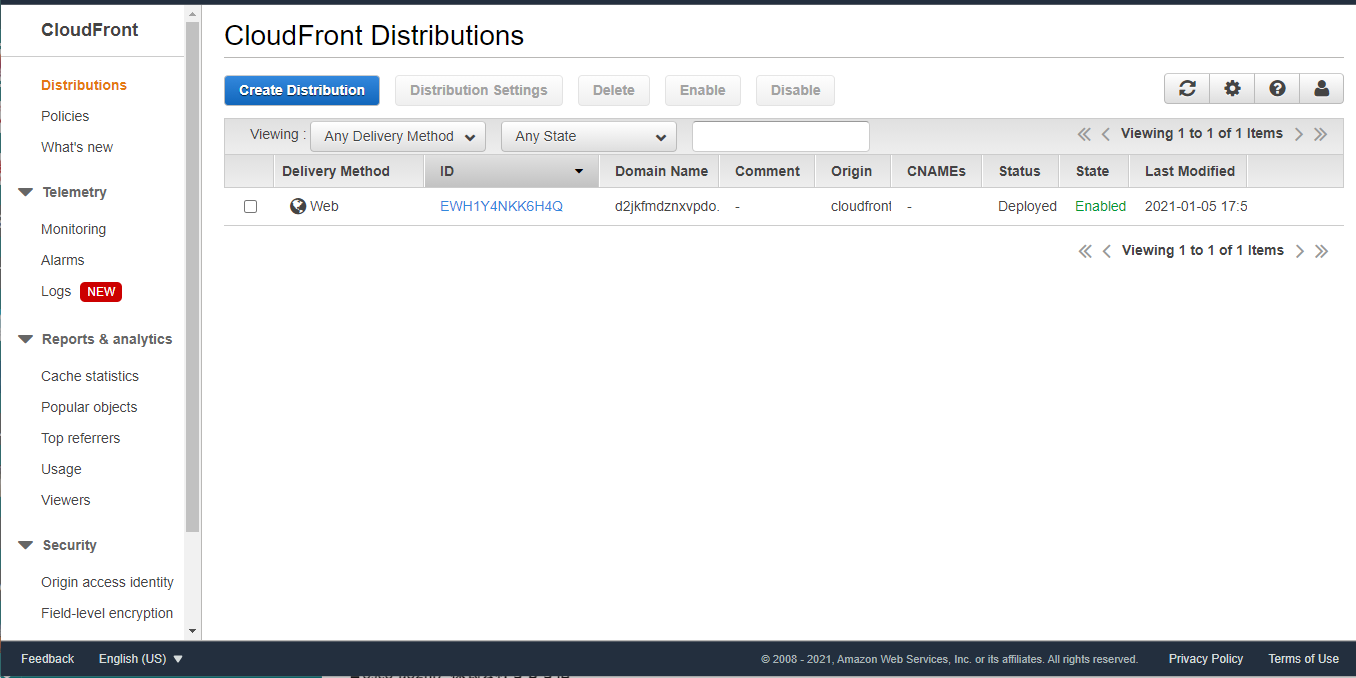Click the Deployed status cell
This screenshot has height=678, width=1356.
1027,206
